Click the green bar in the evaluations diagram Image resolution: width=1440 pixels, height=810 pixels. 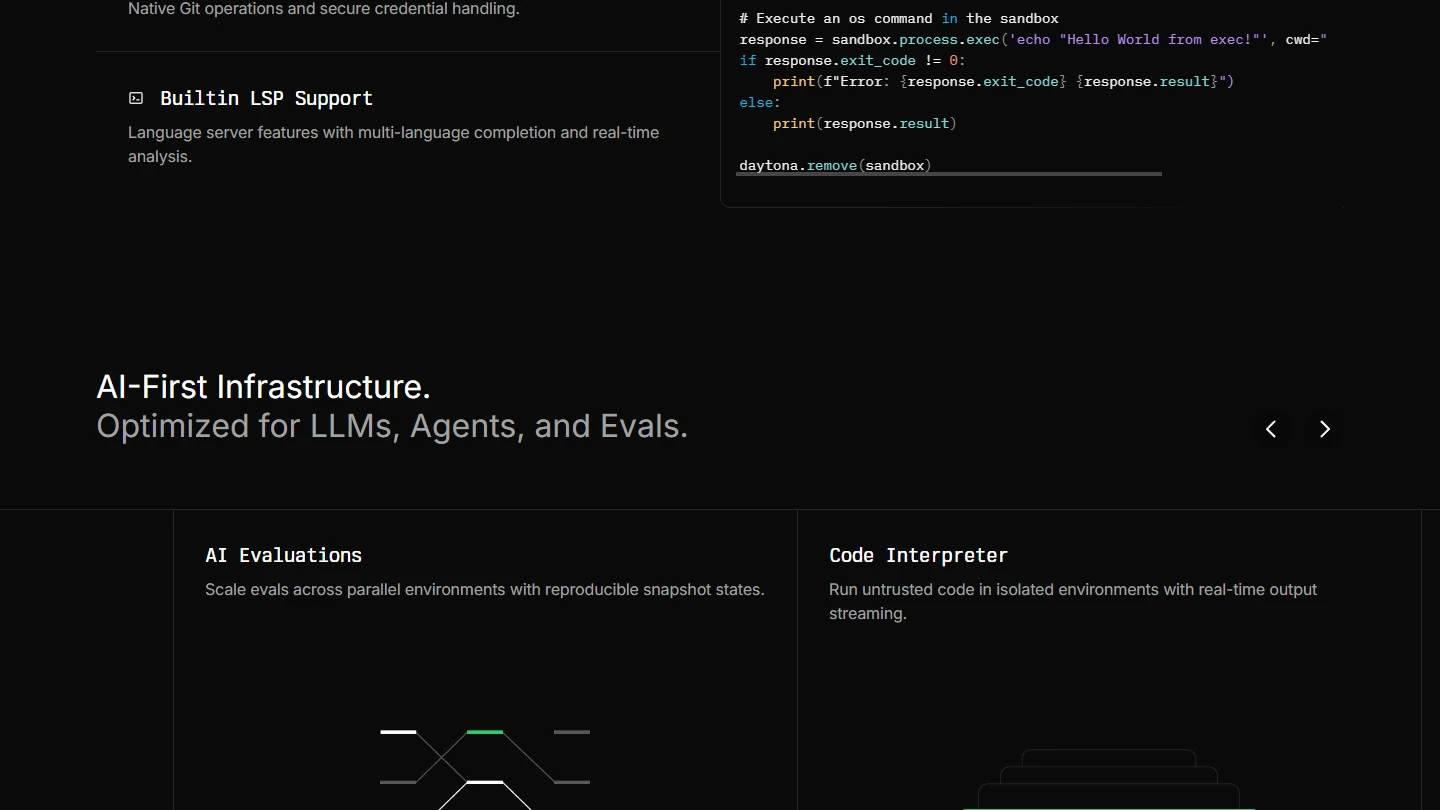pos(485,732)
